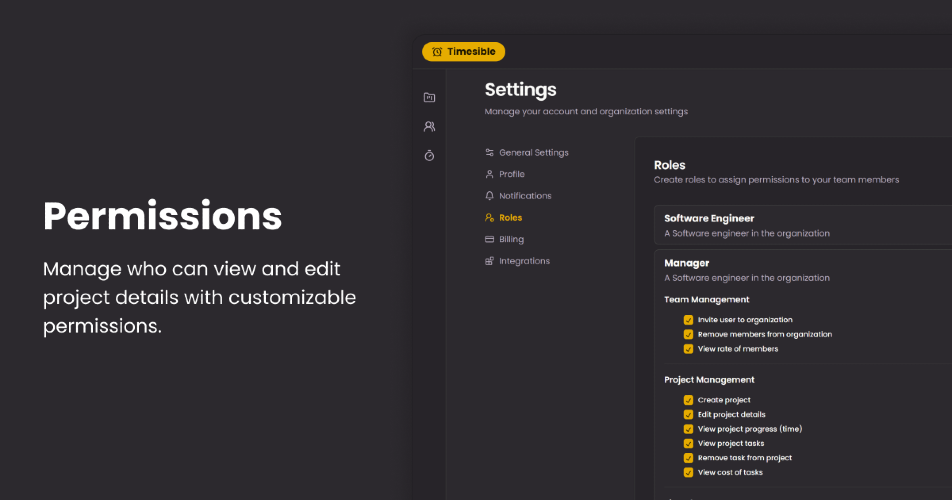Uncheck Invite user to organization
952x500 pixels.
point(688,320)
